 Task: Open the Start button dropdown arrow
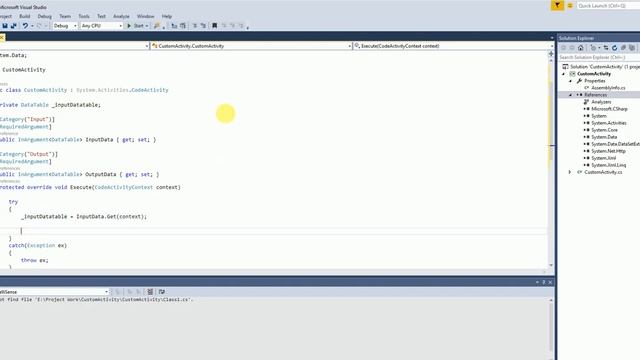[147, 26]
